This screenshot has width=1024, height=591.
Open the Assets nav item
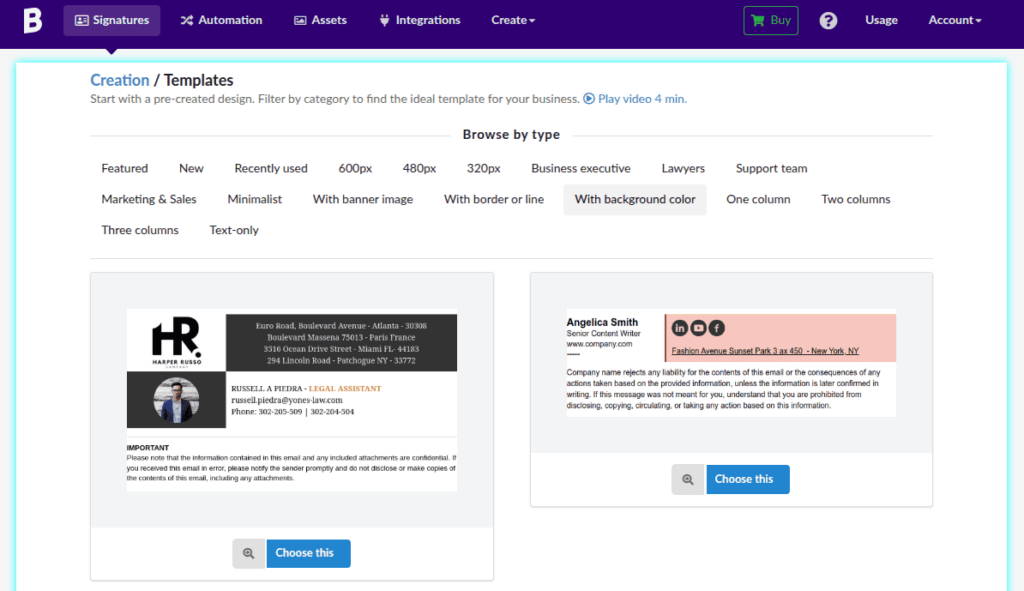[320, 20]
